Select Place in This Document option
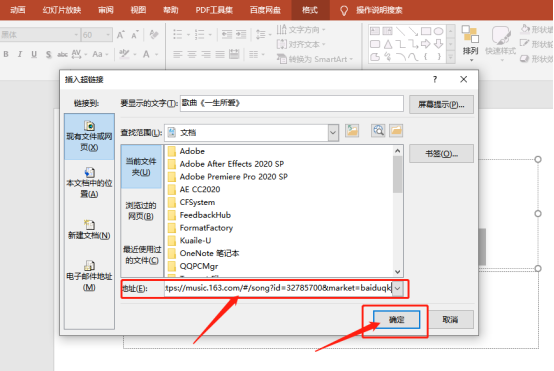This screenshot has height=371, width=554. 89,183
